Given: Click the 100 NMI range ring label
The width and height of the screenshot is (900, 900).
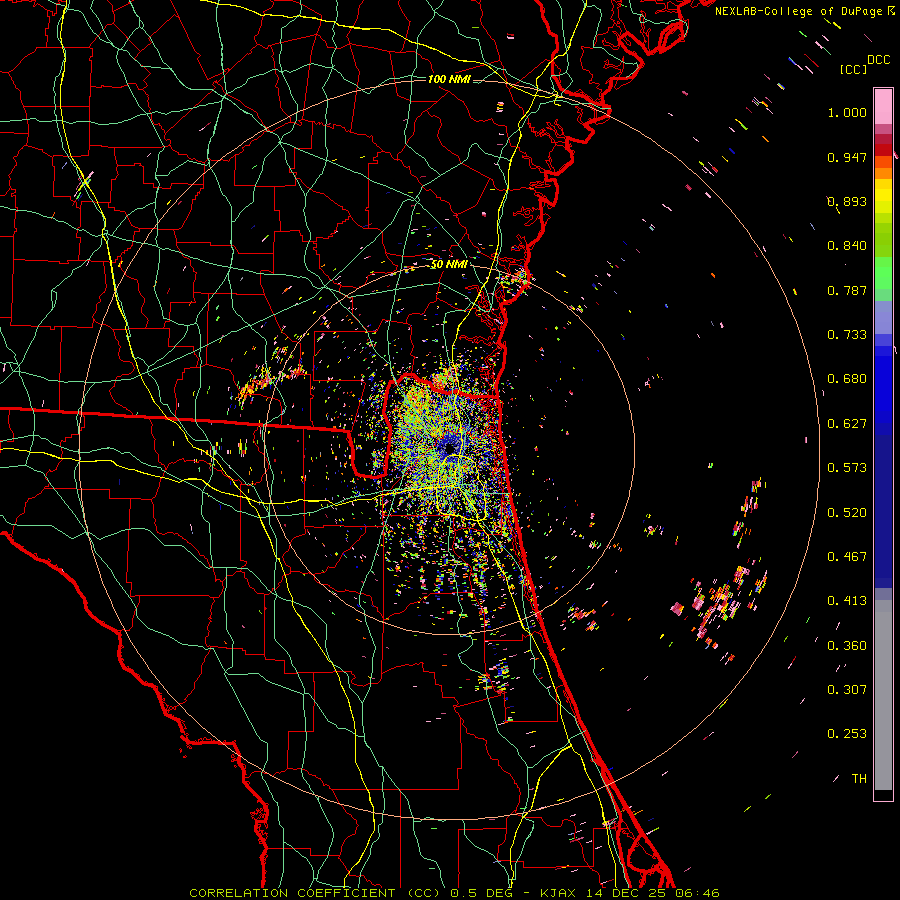Looking at the screenshot, I should point(449,79).
